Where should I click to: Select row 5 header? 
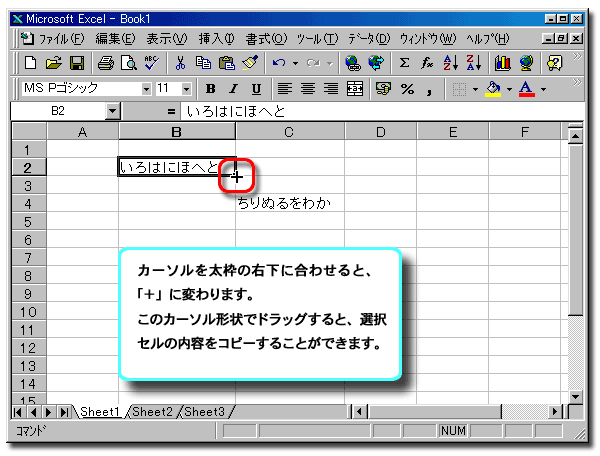pos(28,222)
